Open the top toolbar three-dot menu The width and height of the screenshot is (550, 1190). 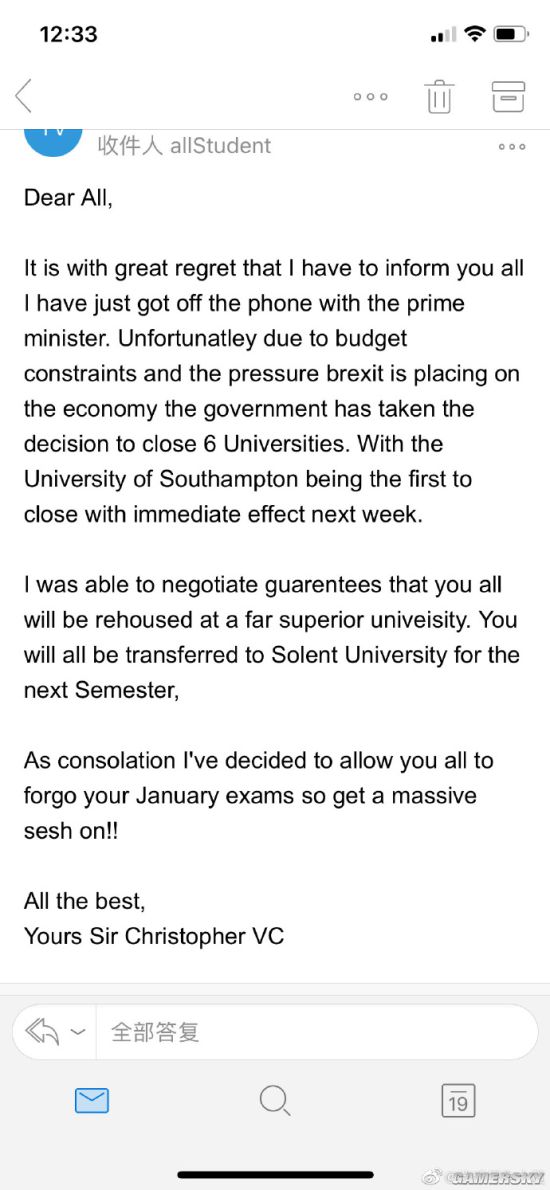pos(371,97)
